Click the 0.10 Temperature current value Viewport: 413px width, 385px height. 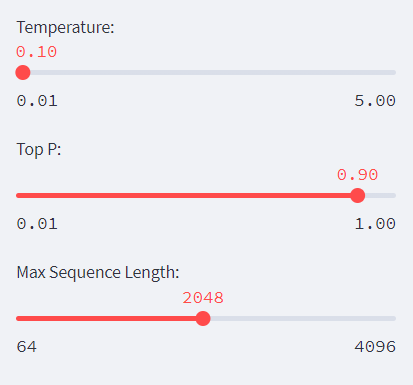[x=37, y=52]
